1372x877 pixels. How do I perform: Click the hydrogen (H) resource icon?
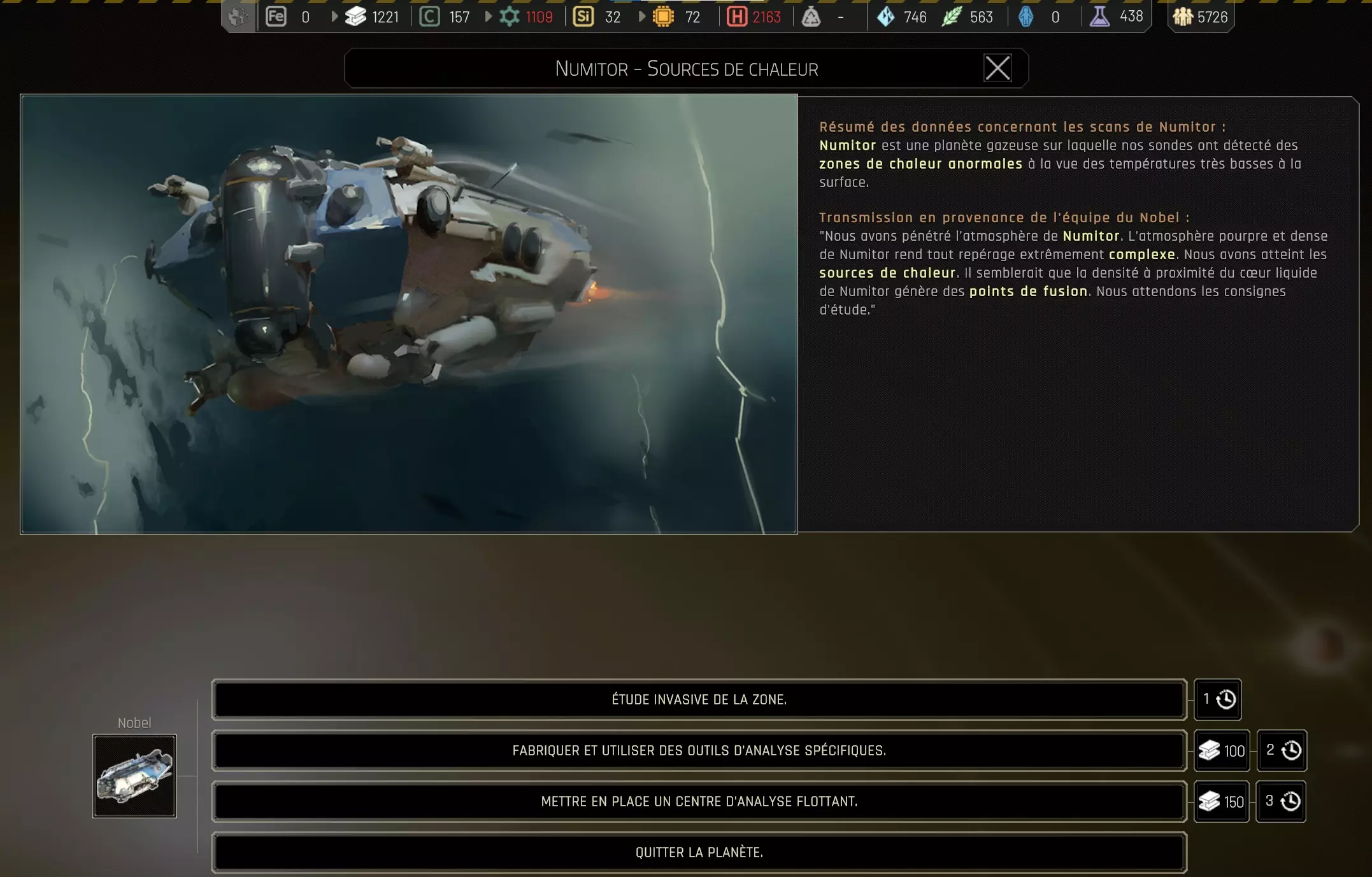click(x=736, y=17)
